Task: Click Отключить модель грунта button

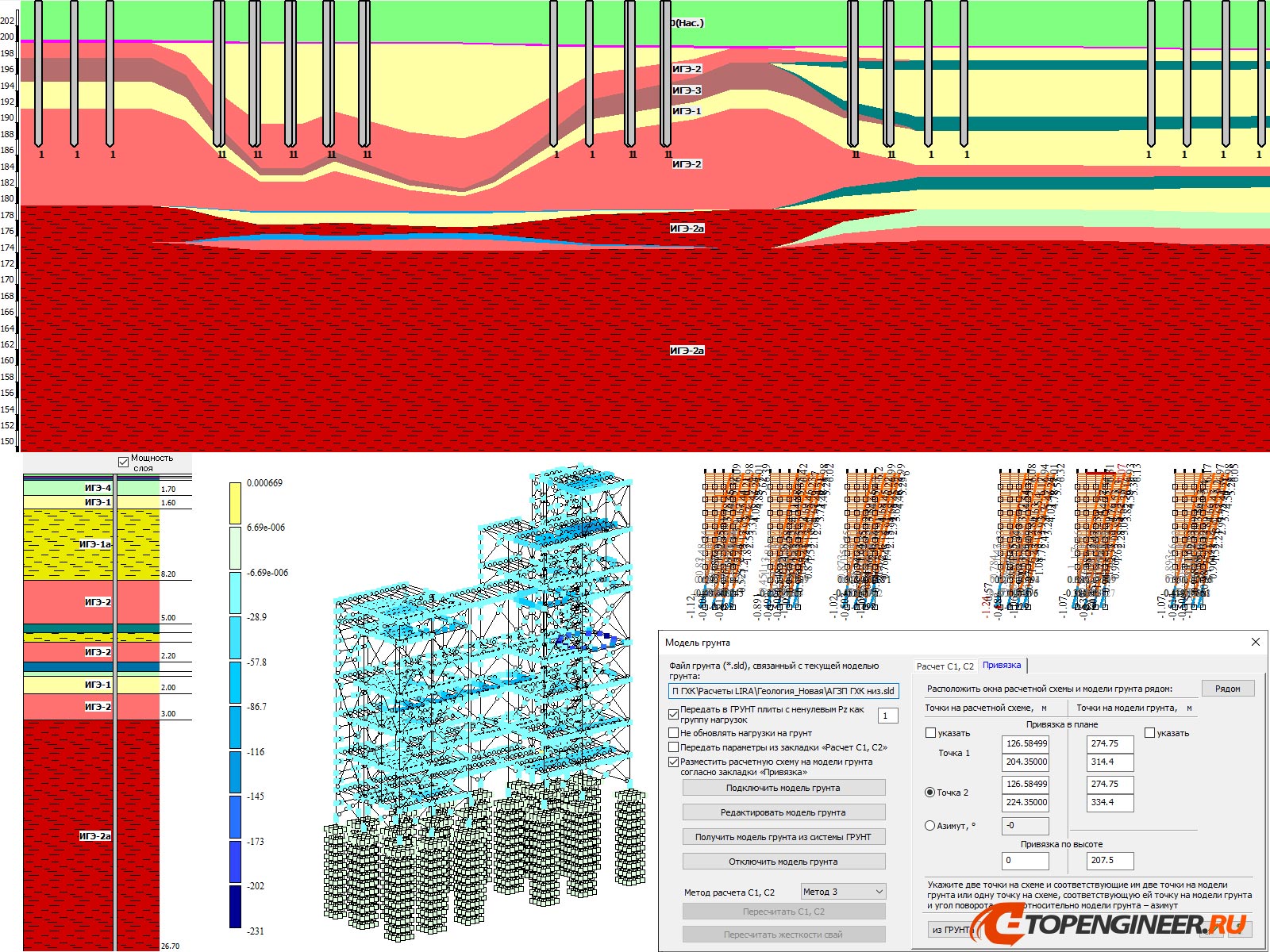Action: pos(783,862)
